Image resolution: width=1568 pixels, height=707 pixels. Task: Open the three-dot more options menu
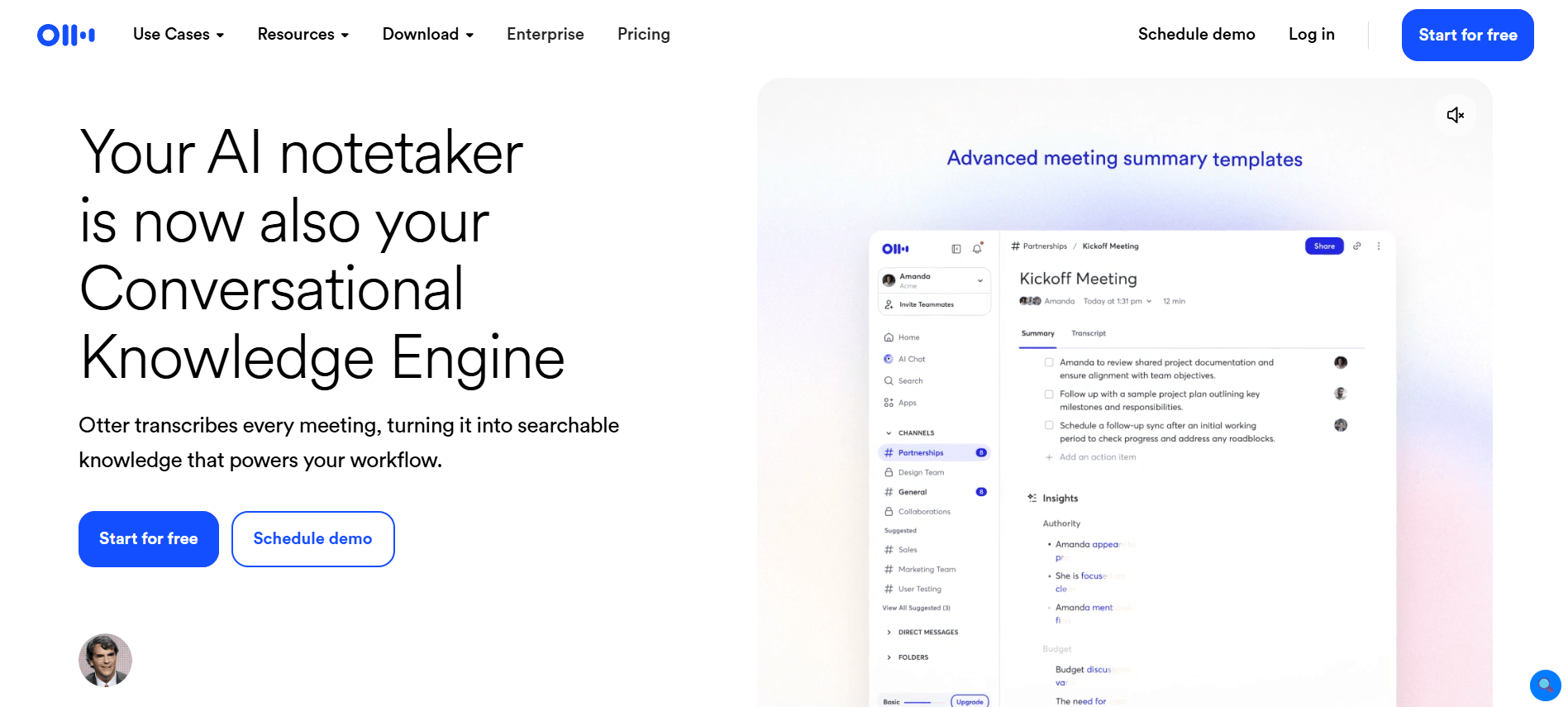point(1379,246)
